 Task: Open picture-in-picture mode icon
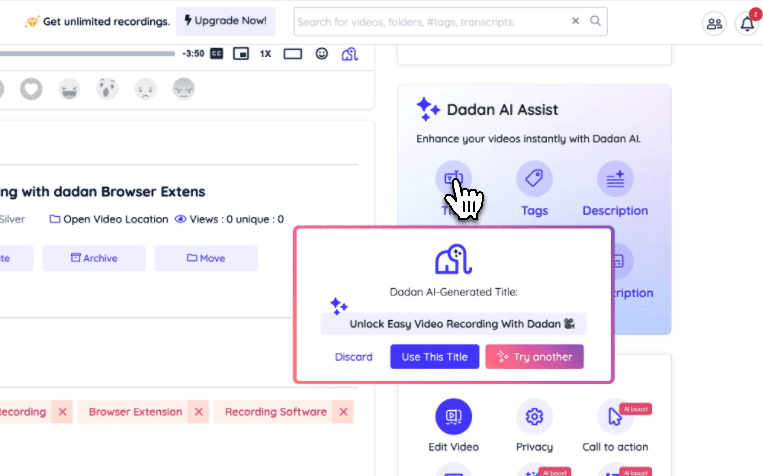tap(241, 54)
